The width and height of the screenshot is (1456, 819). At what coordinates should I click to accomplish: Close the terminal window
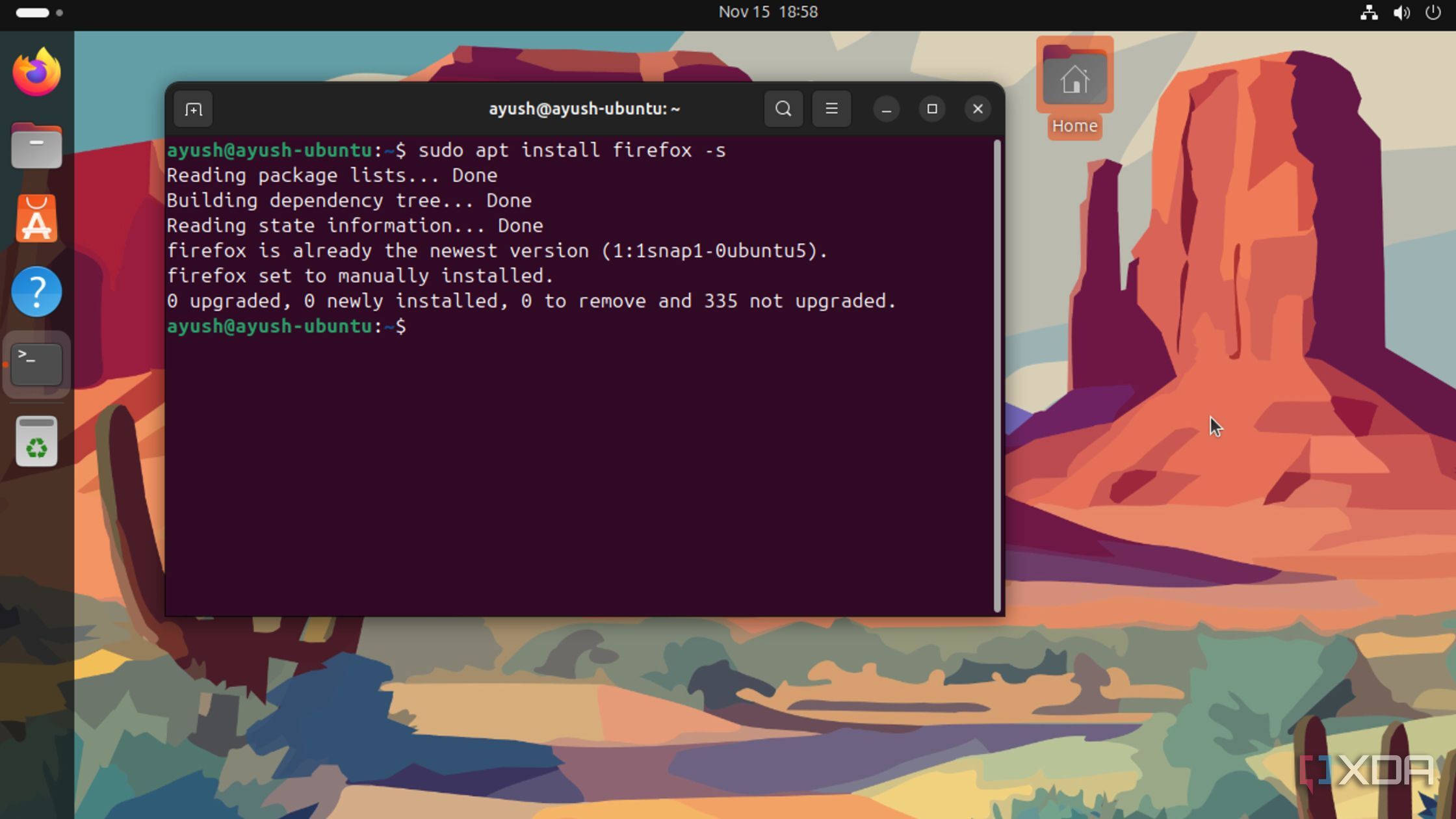click(x=978, y=109)
